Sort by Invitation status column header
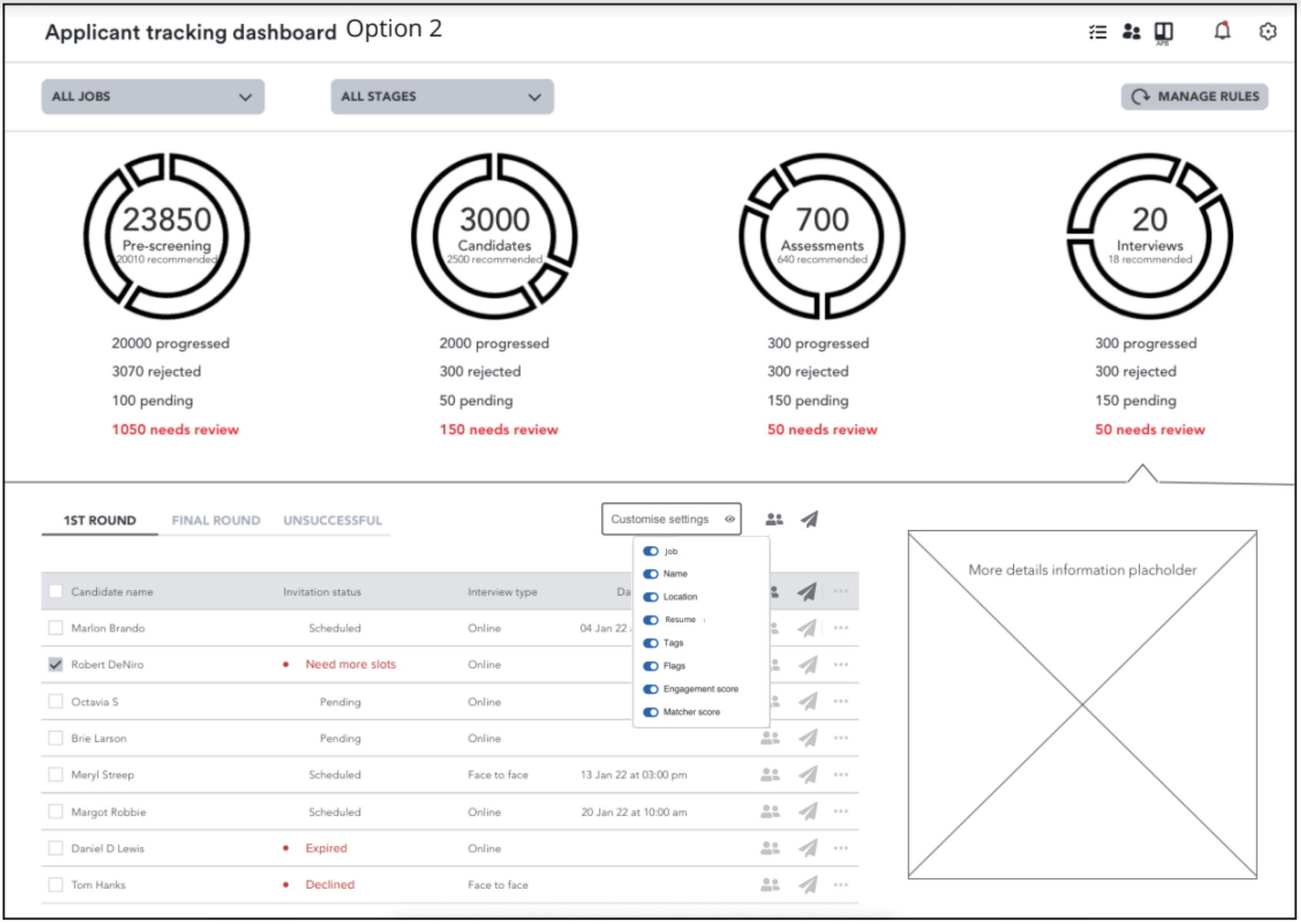The height and width of the screenshot is (924, 1301). click(321, 592)
